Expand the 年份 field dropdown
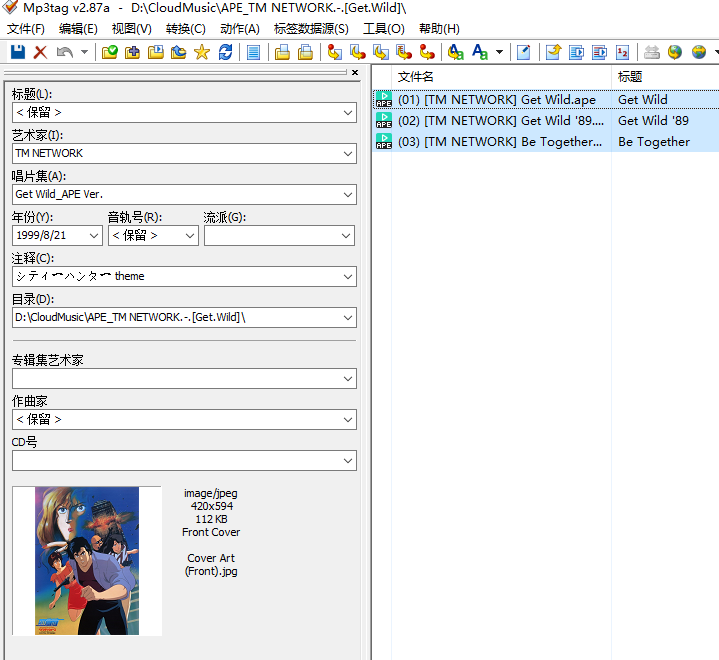Image resolution: width=719 pixels, height=660 pixels. click(x=94, y=235)
